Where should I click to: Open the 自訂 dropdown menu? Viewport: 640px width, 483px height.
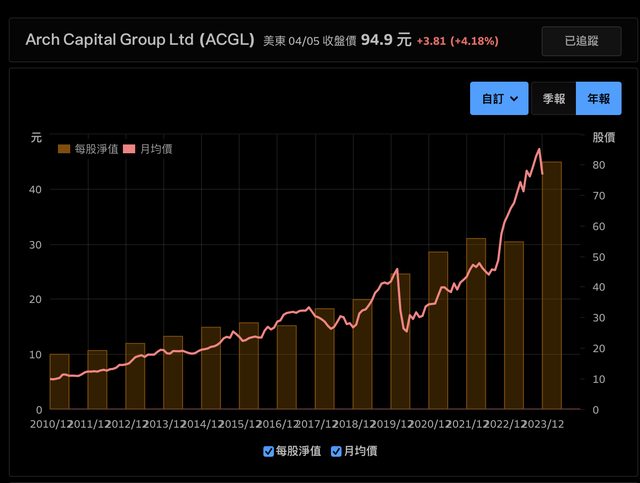(498, 99)
